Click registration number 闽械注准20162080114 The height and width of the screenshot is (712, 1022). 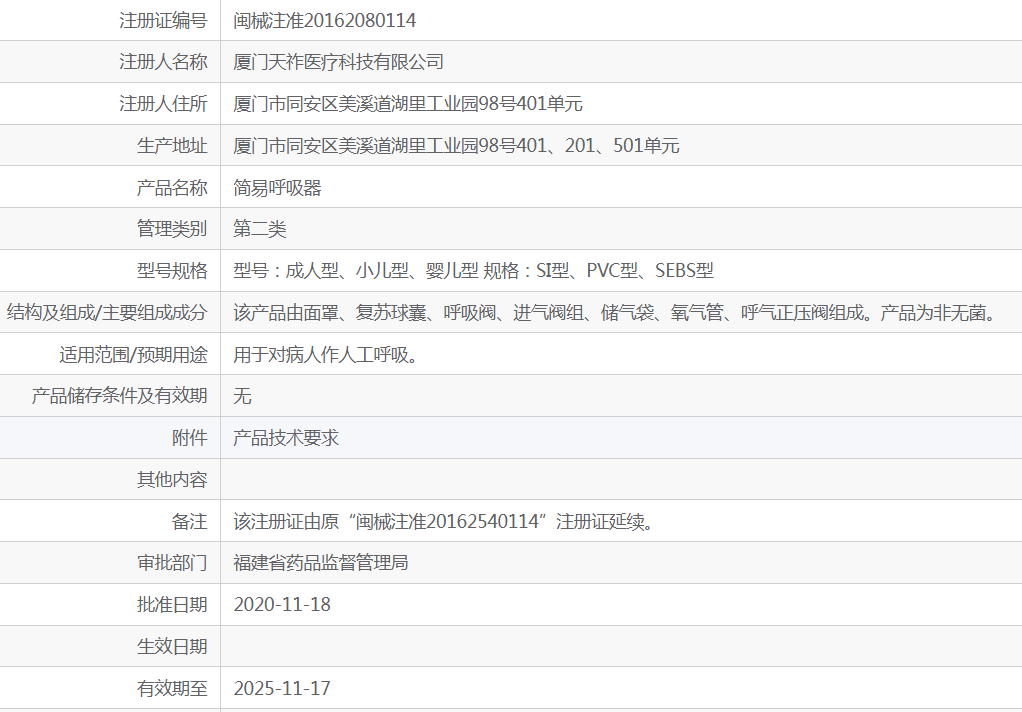click(325, 20)
